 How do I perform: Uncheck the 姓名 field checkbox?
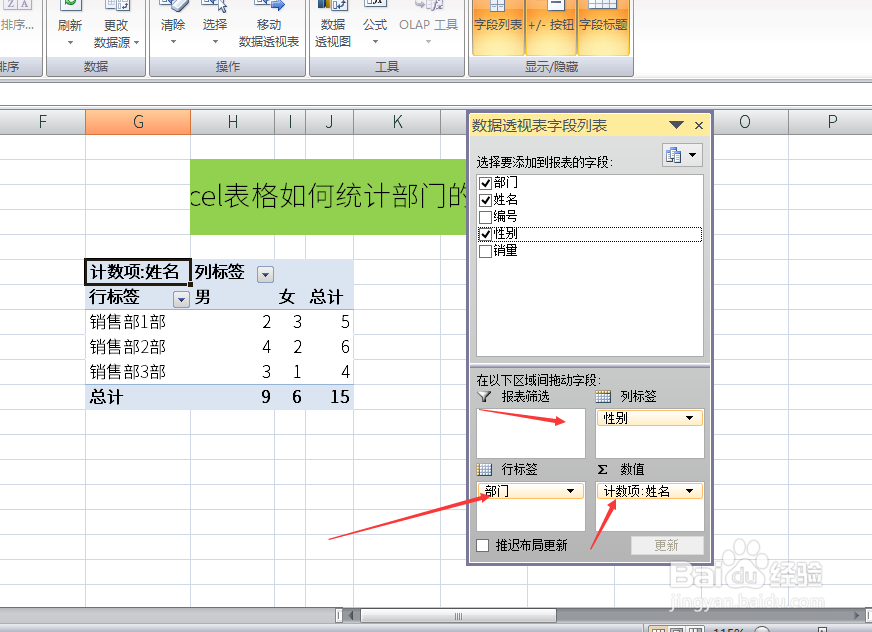tap(485, 200)
